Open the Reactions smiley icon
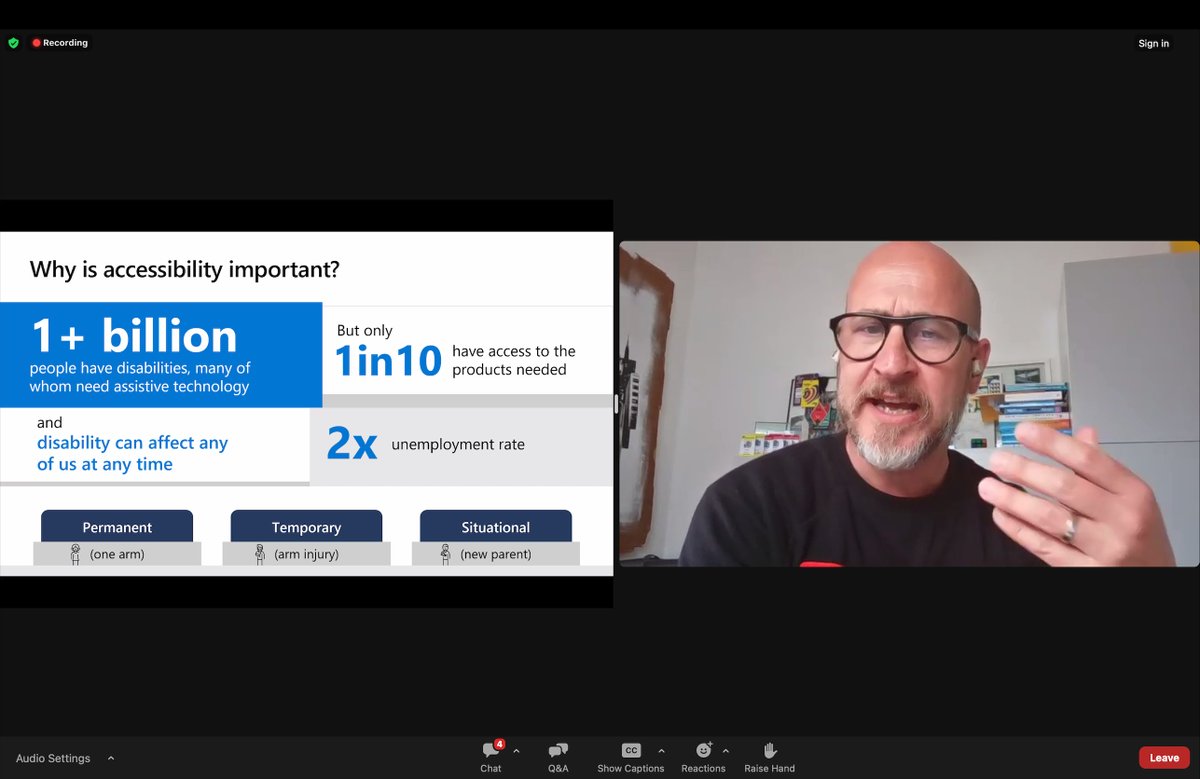Screen dimensions: 1200x779 [x=704, y=750]
